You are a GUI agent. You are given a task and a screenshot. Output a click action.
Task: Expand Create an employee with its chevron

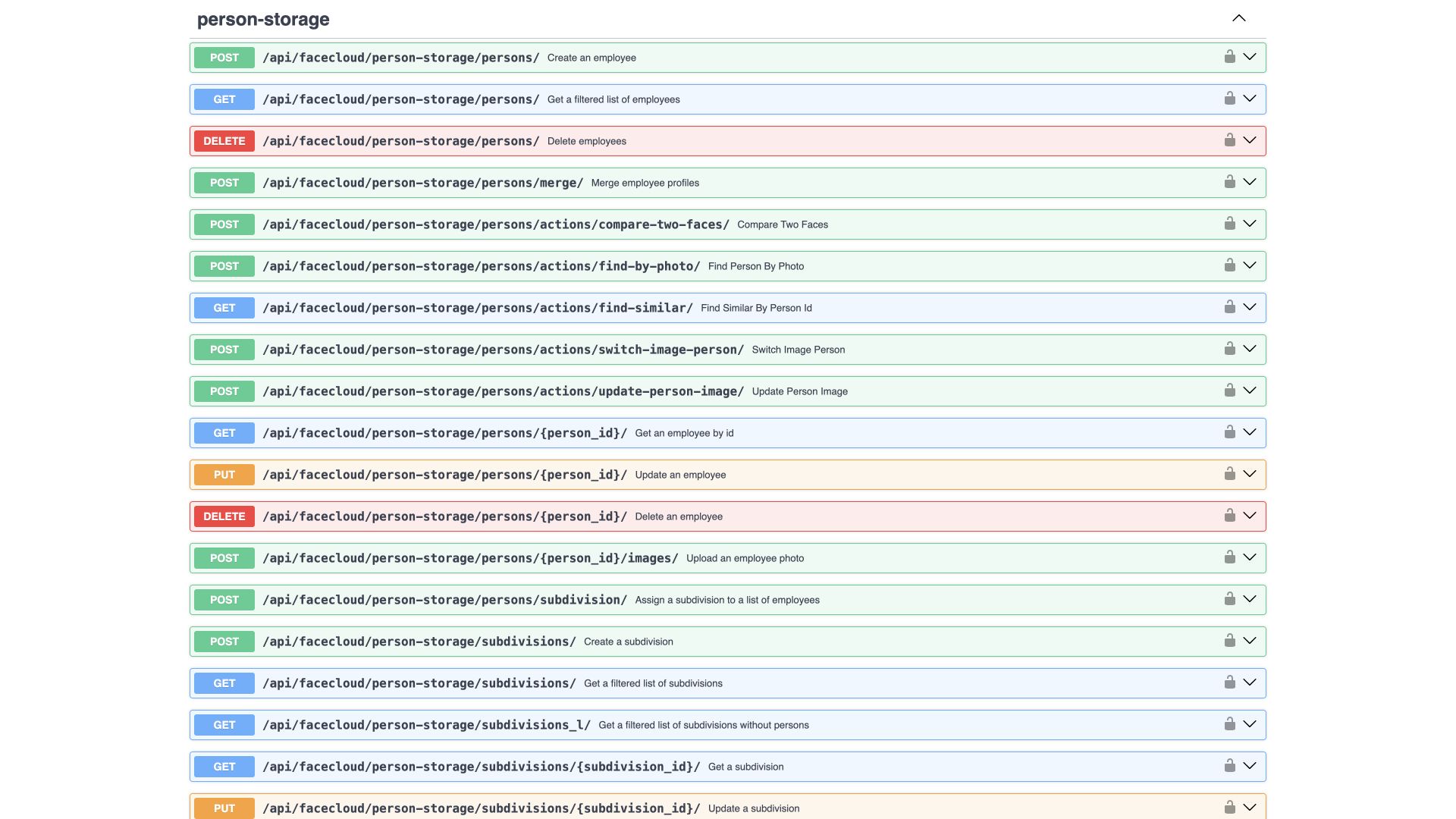(x=1250, y=57)
